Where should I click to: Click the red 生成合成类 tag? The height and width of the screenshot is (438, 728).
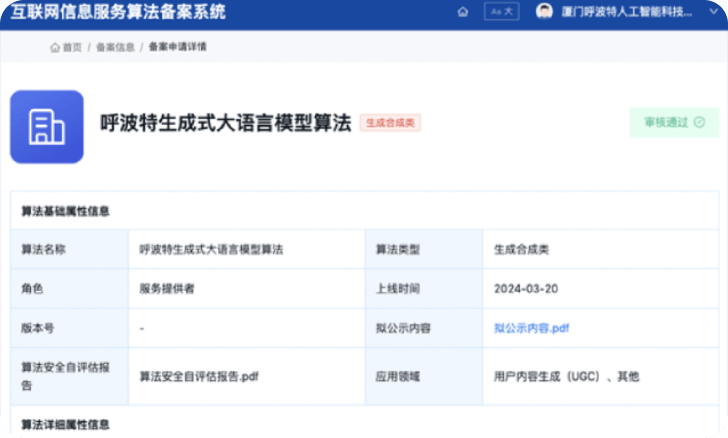click(390, 123)
